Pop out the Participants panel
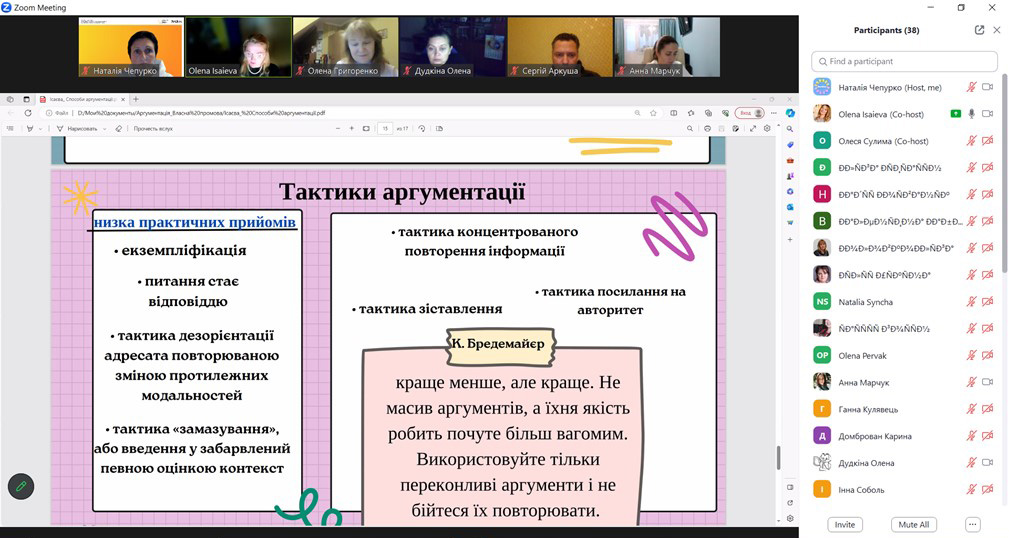This screenshot has height=538, width=1009. 979,30
